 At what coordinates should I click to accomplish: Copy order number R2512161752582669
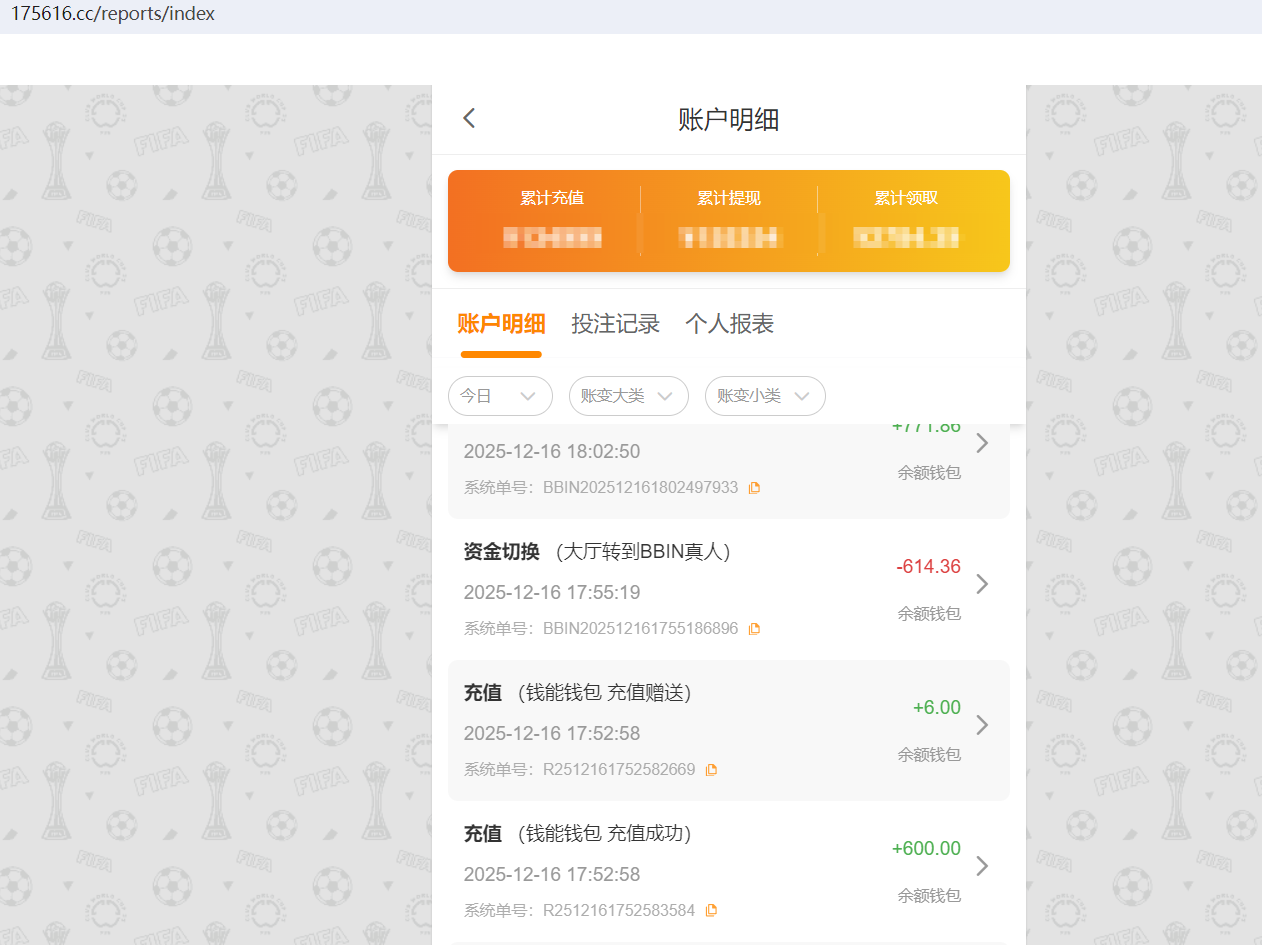click(711, 769)
